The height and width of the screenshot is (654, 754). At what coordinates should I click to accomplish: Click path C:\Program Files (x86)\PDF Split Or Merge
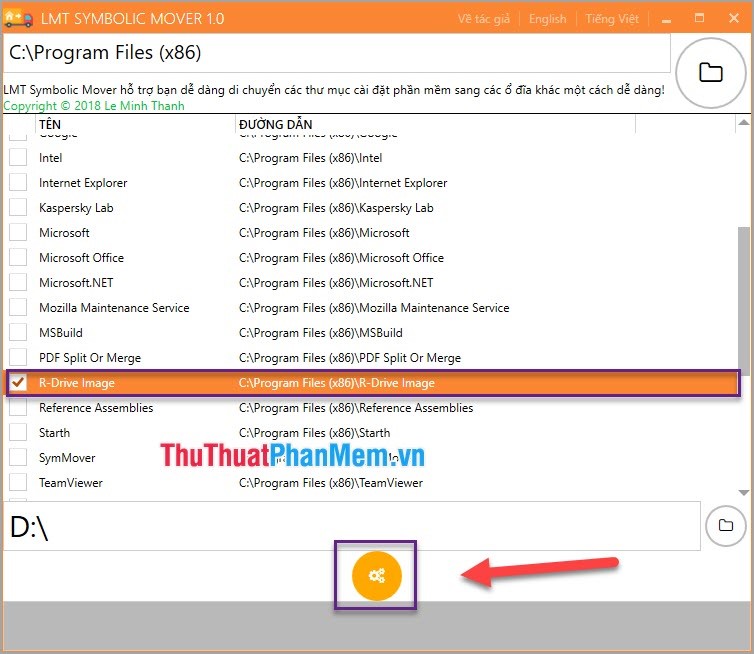click(x=350, y=358)
